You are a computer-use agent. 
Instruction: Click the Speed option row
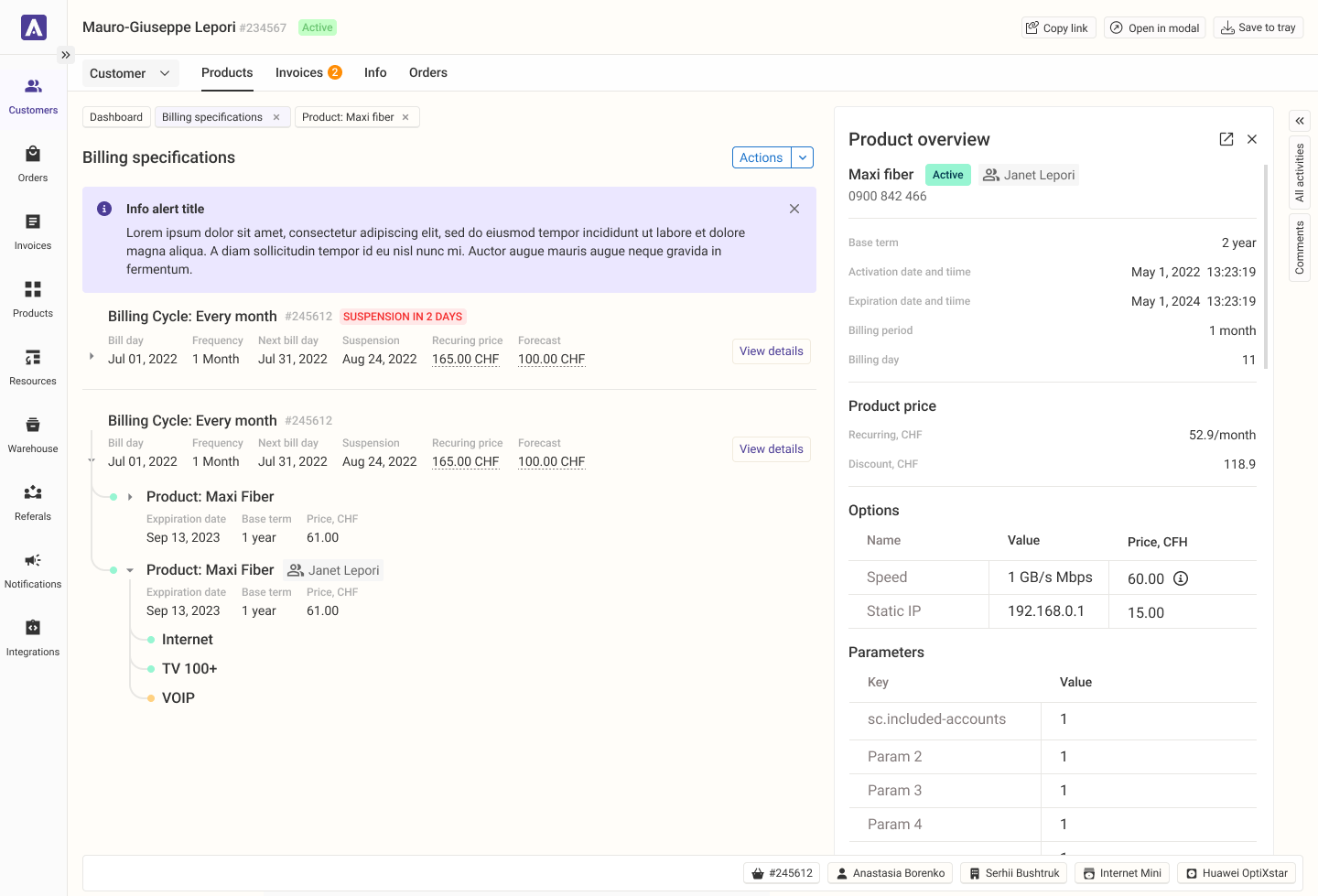click(1053, 578)
